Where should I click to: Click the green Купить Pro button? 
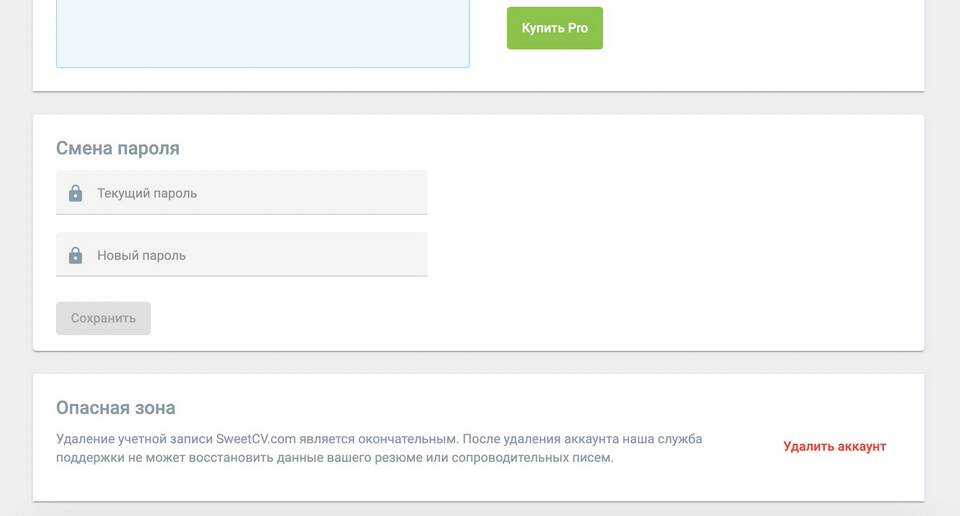555,28
